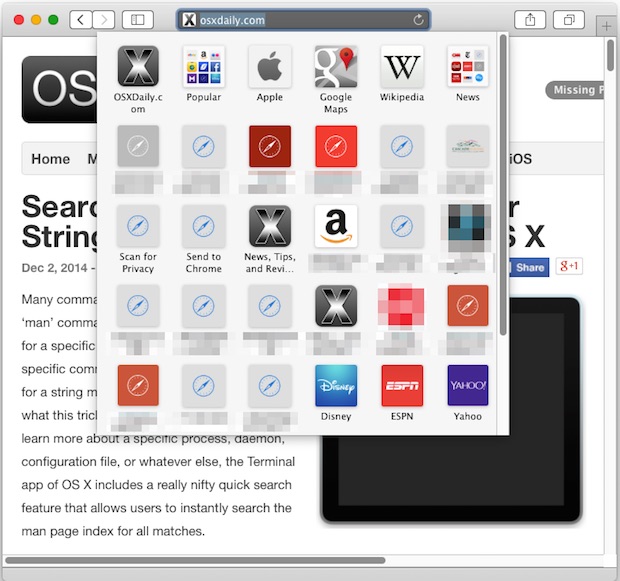This screenshot has height=581, width=620.
Task: Open the Yahoo favorite
Action: (467, 393)
